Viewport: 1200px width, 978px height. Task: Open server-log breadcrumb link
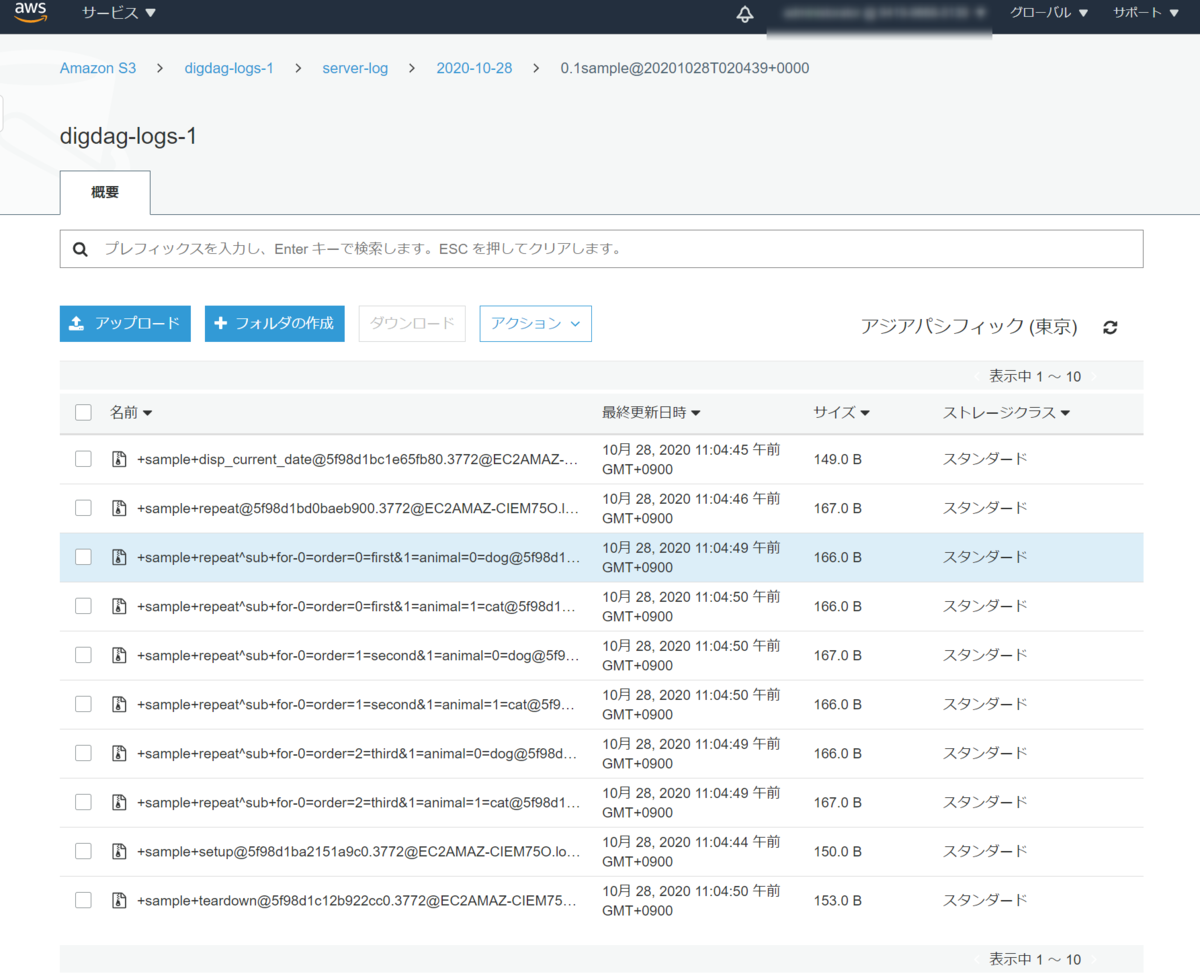[x=355, y=68]
